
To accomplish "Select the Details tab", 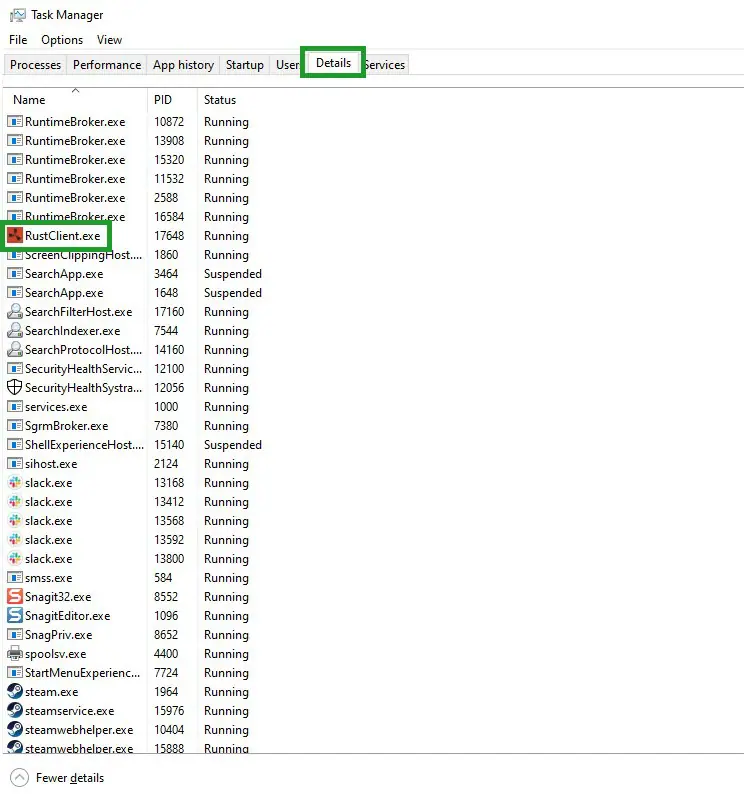I will coord(333,63).
